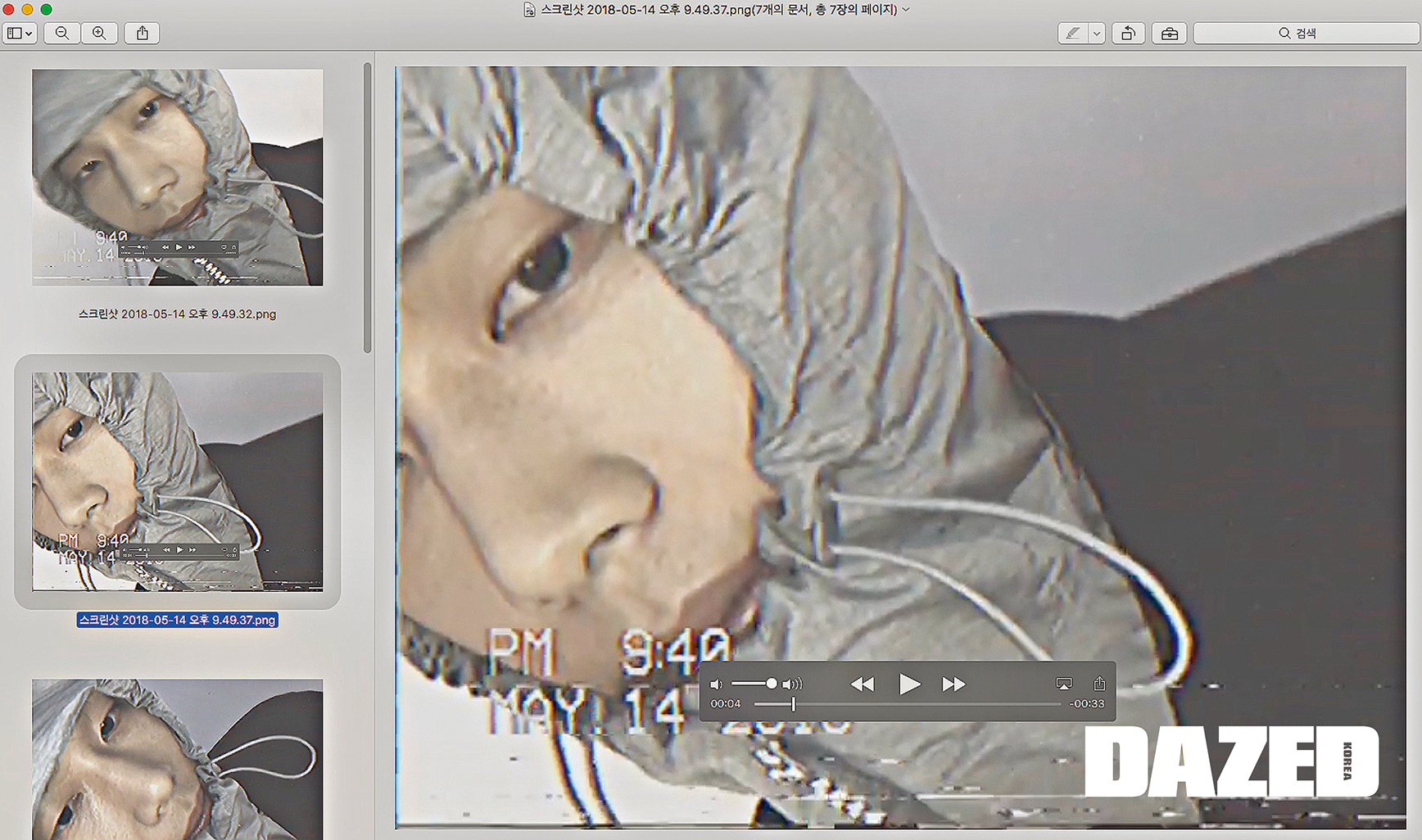
Task: Click in the 검색 search field
Action: [x=1306, y=34]
